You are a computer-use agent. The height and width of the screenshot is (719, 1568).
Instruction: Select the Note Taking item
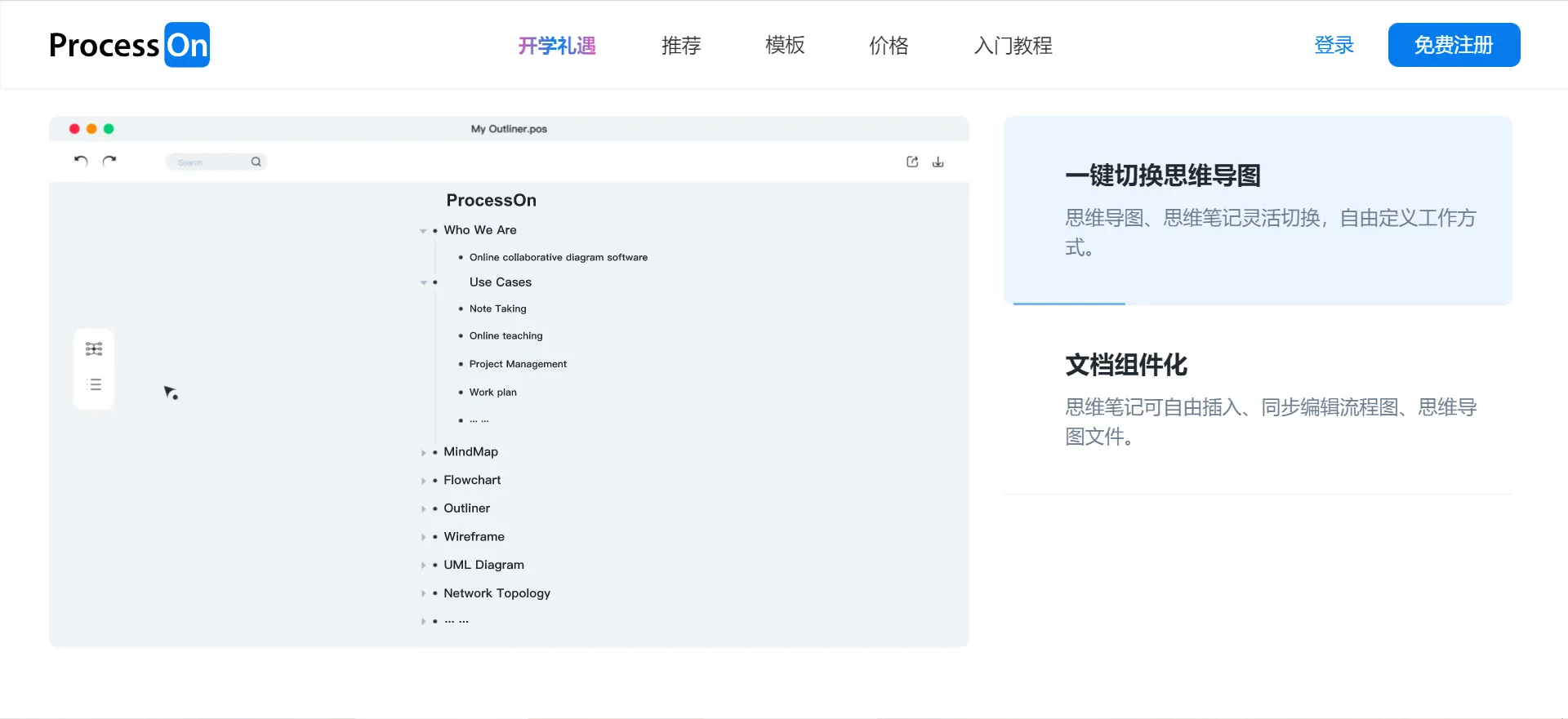point(498,308)
